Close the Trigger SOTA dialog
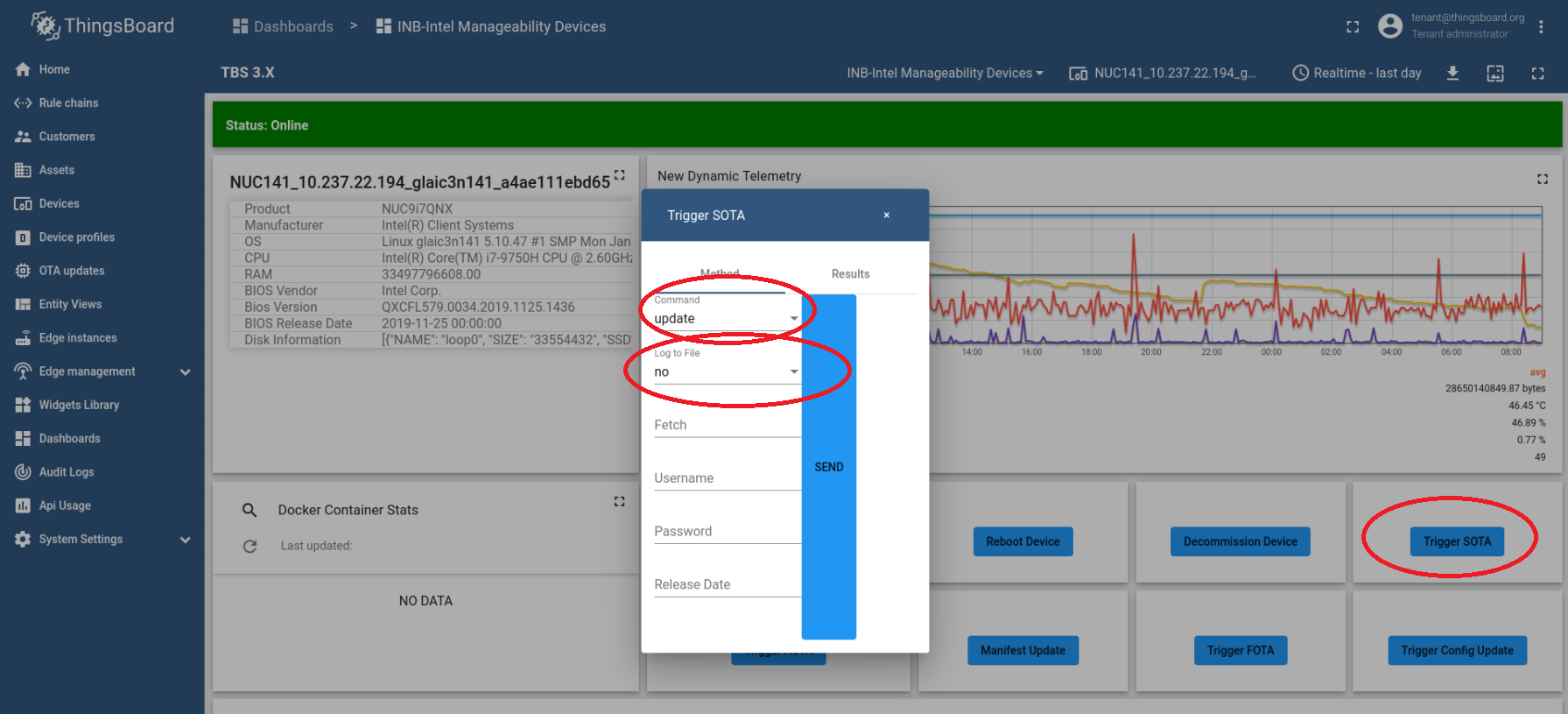The height and width of the screenshot is (714, 1568). (886, 216)
